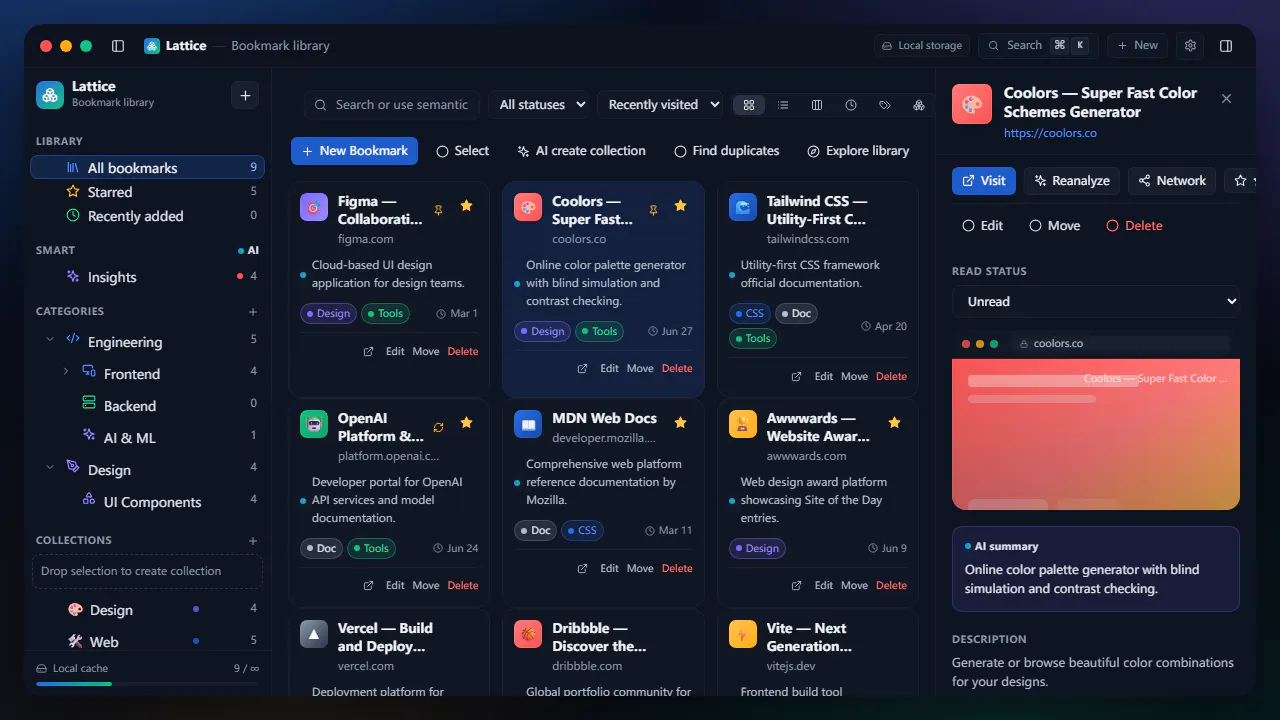Image resolution: width=1280 pixels, height=720 pixels.
Task: Unstar the Coolors bookmark card
Action: click(680, 206)
